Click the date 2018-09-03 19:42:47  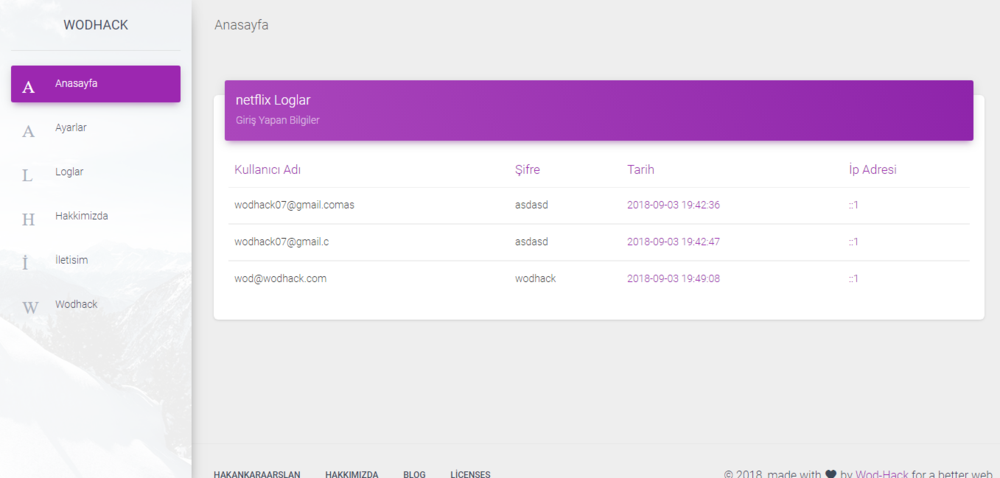pos(673,242)
